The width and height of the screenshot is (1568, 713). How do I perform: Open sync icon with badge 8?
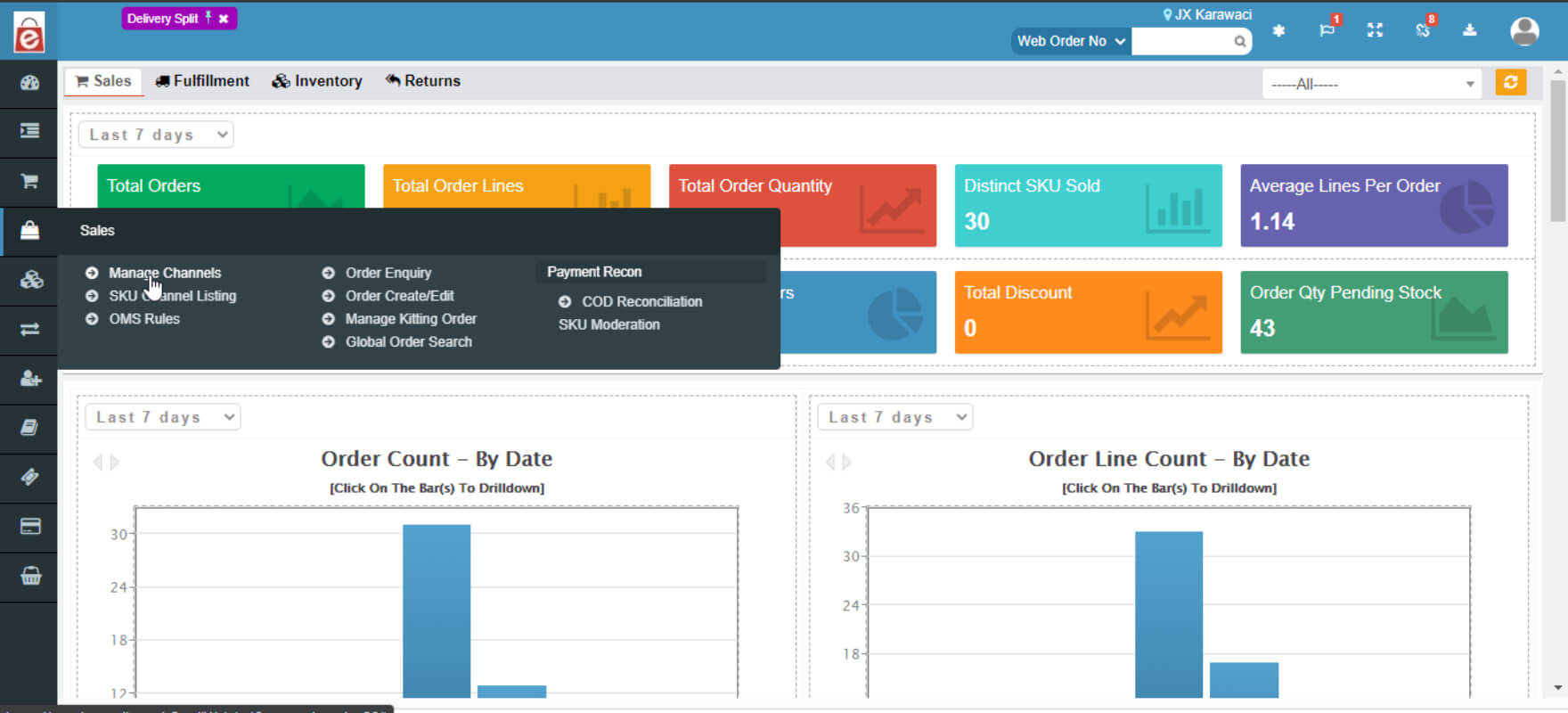1423,29
